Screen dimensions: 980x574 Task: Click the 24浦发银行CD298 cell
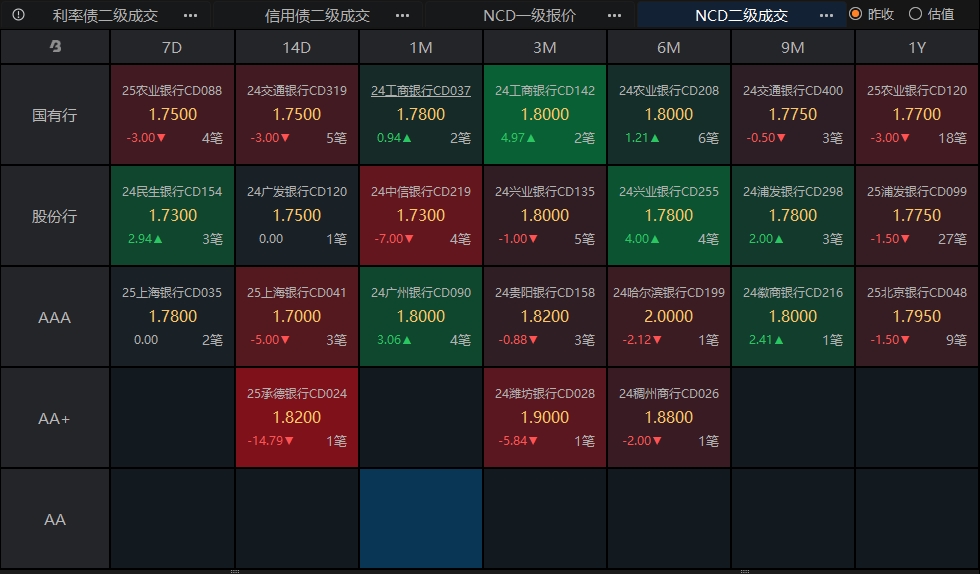tap(792, 216)
